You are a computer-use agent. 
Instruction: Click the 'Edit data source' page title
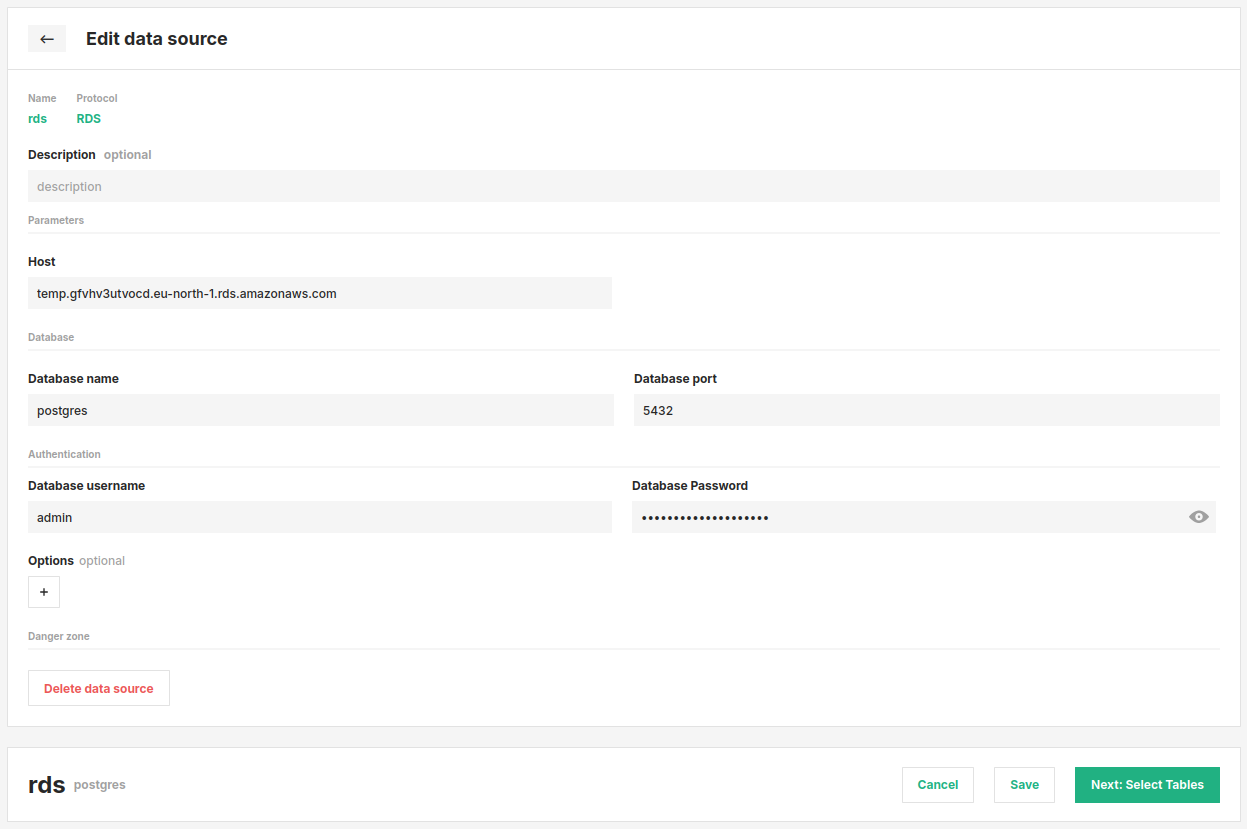click(x=157, y=39)
